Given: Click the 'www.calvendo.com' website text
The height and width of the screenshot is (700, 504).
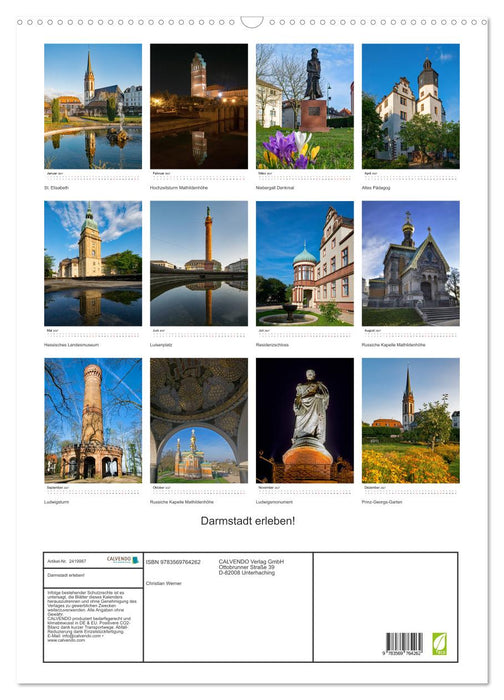Looking at the screenshot, I should [66, 640].
